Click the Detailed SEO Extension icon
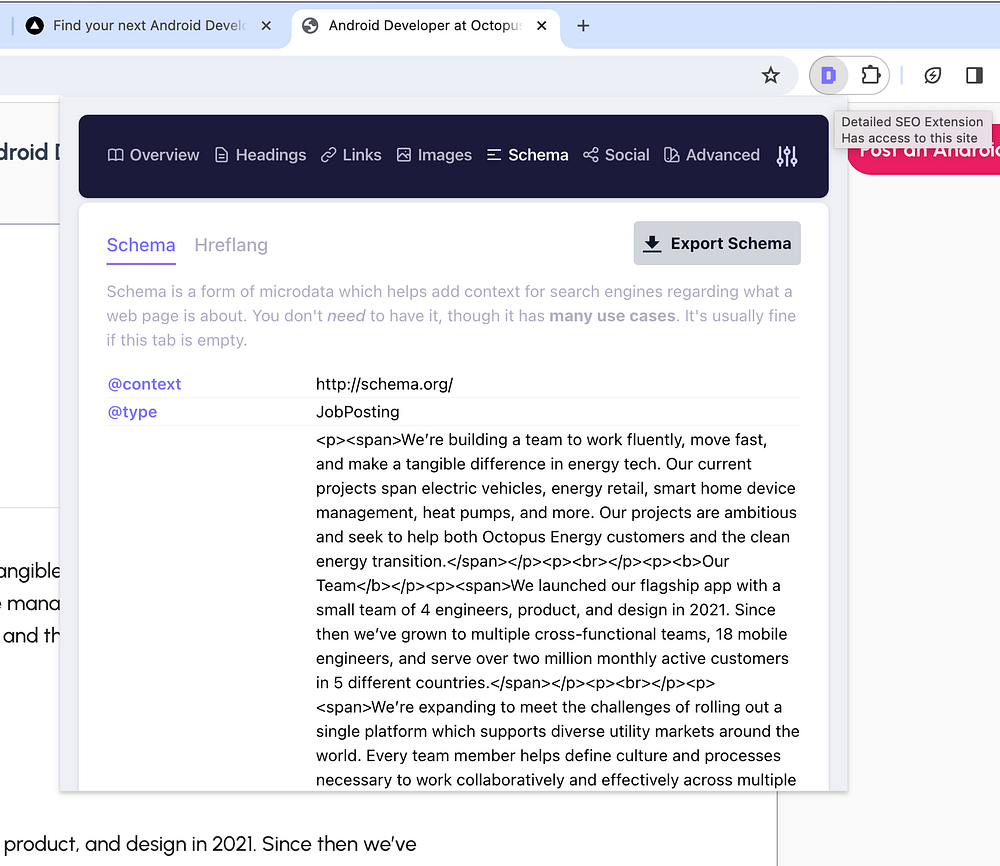The height and width of the screenshot is (866, 1000). (828, 75)
